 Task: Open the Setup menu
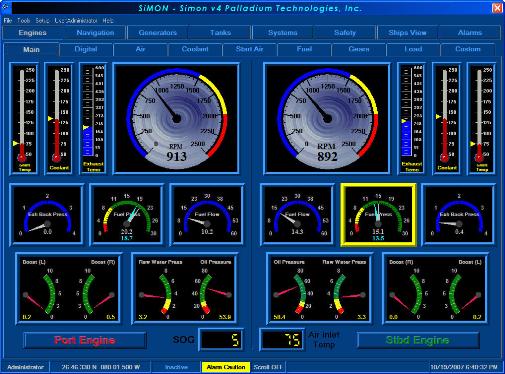tap(42, 21)
